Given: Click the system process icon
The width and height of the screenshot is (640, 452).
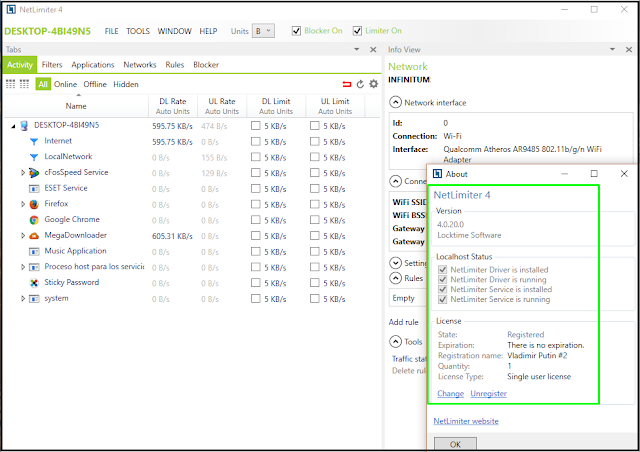Looking at the screenshot, I should (34, 298).
